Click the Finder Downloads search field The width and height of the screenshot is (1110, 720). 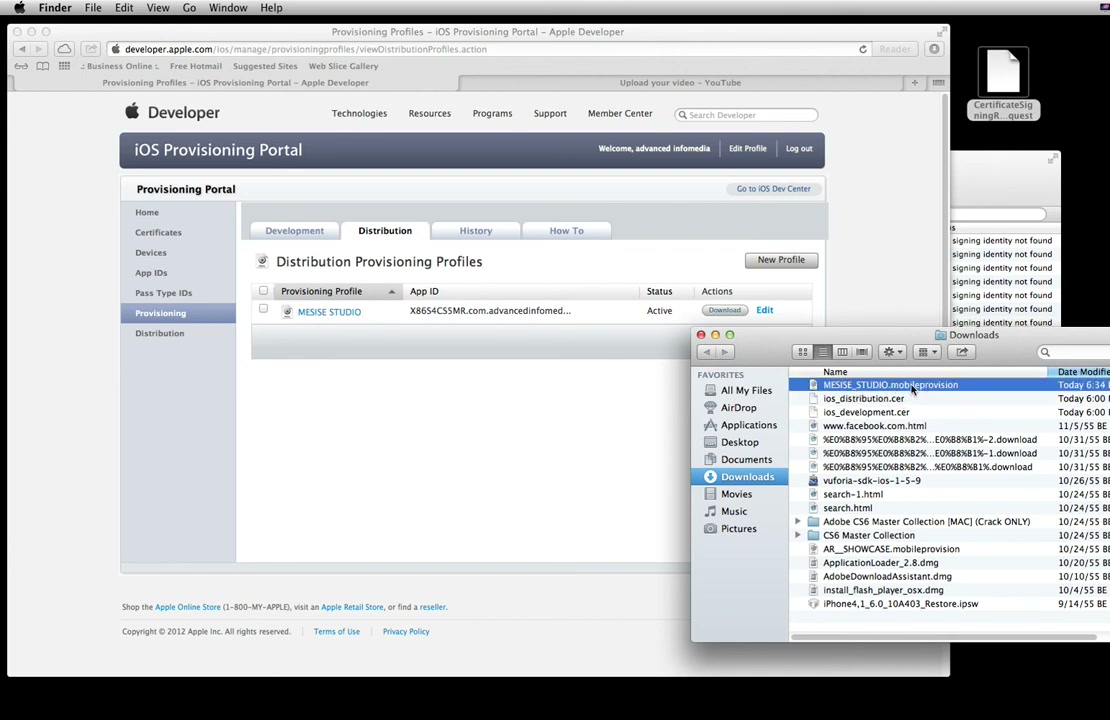pos(1074,352)
